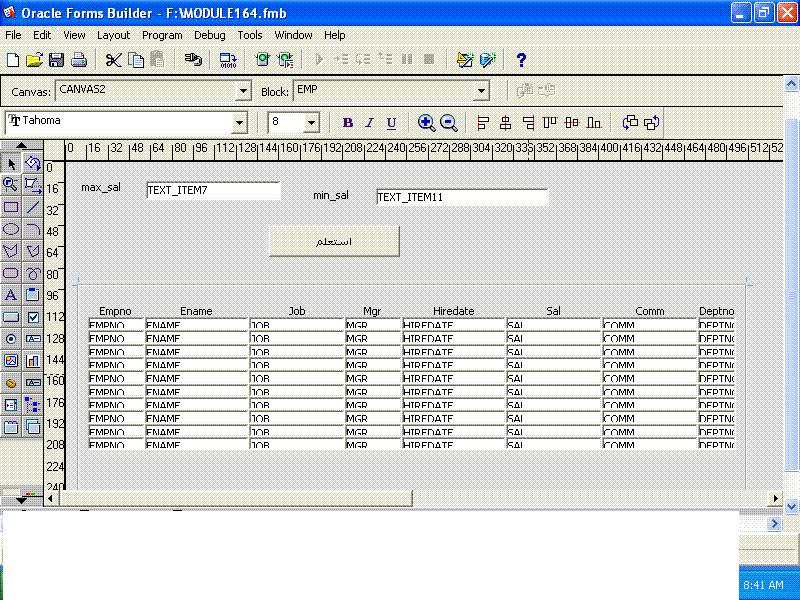Open the Layout menu
Viewport: 800px width, 600px height.
pos(113,34)
